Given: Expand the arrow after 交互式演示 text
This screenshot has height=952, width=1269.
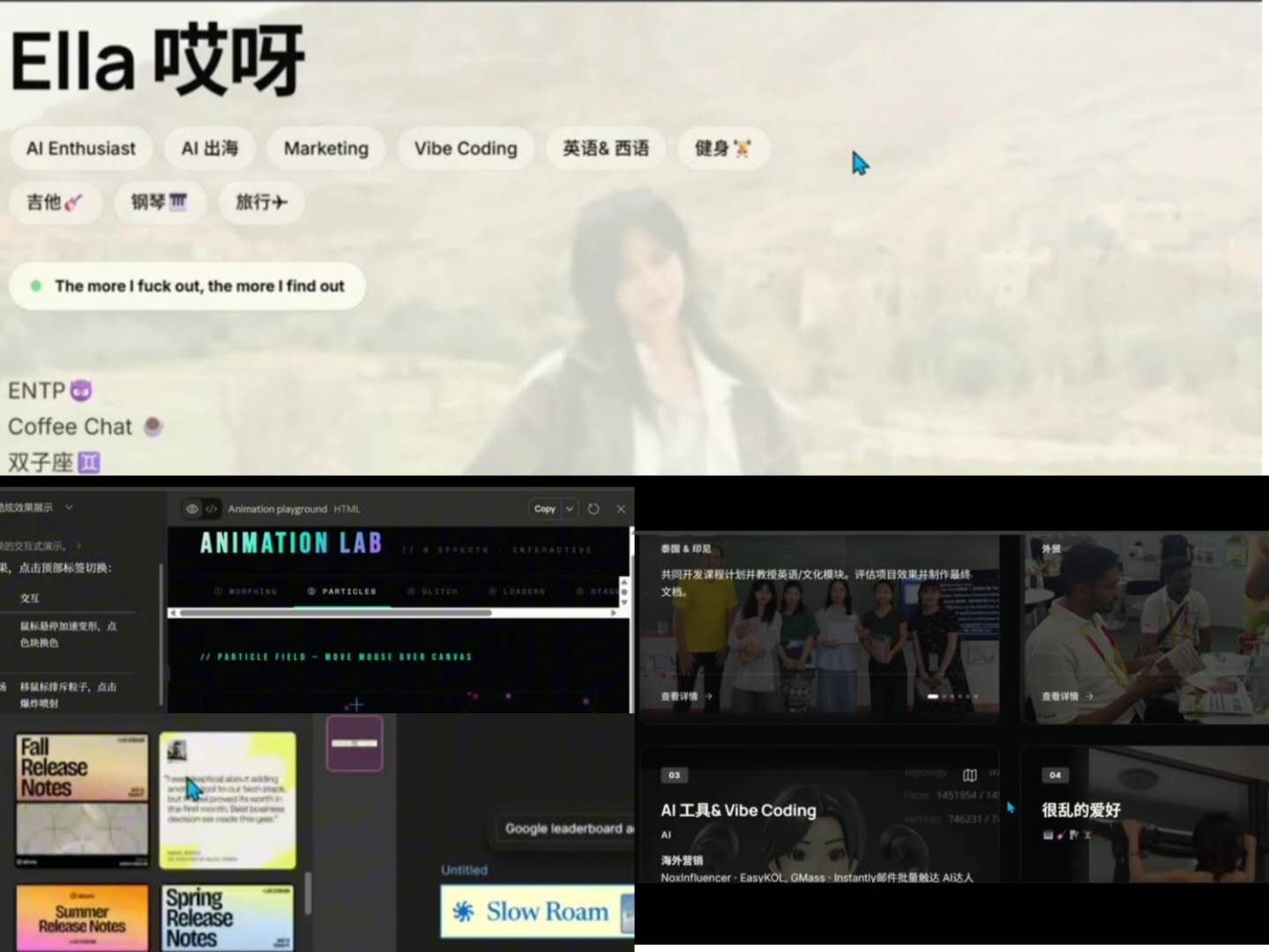Looking at the screenshot, I should click(x=78, y=546).
